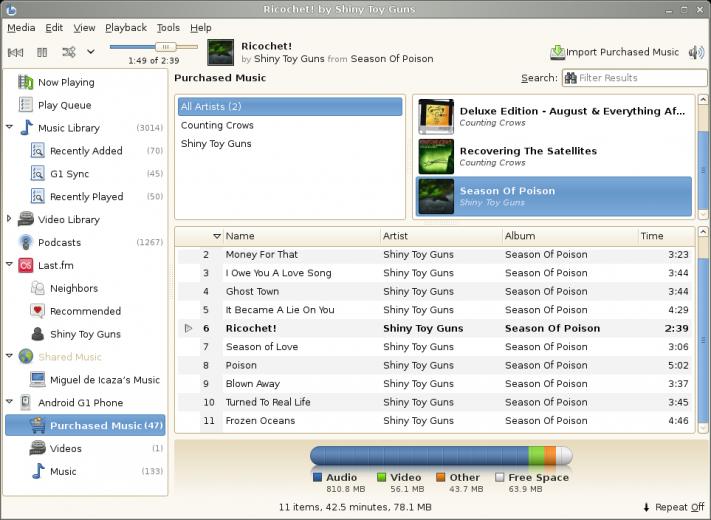
Task: Collapse the Music Library tree
Action: click(x=9, y=127)
